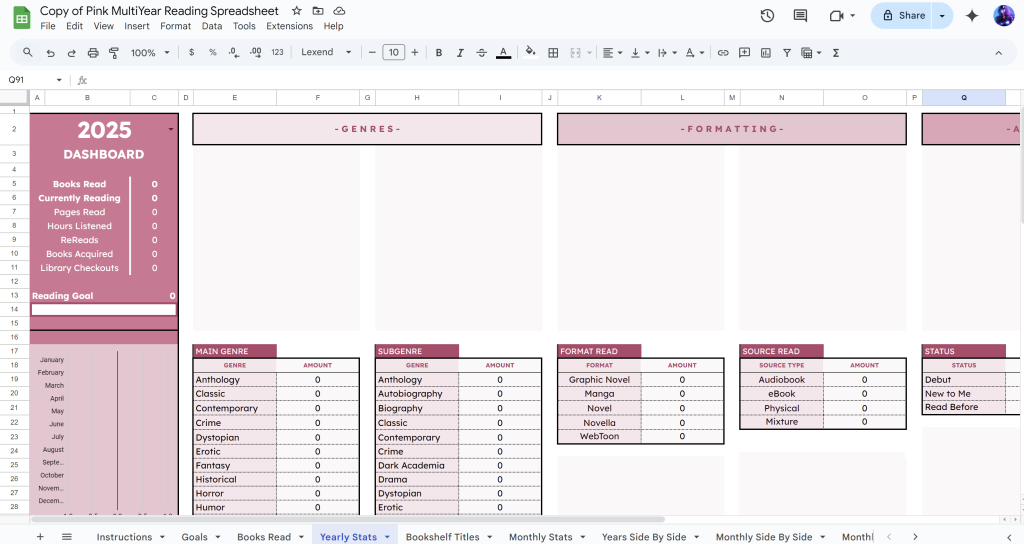Switch to the Books Read sheet tab
Image resolution: width=1024 pixels, height=544 pixels.
click(x=264, y=537)
